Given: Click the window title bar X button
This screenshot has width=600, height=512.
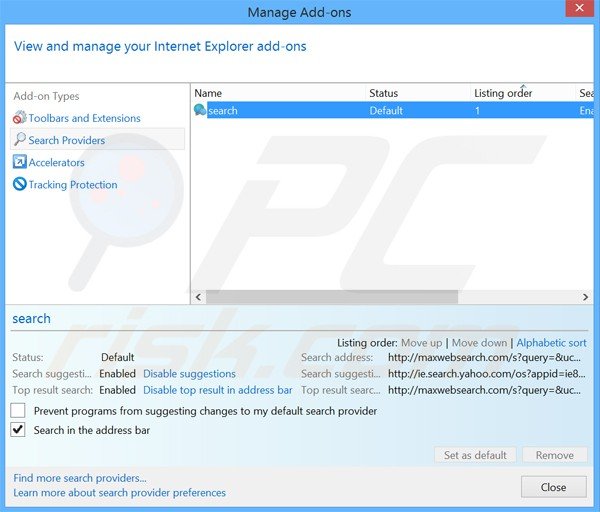Looking at the screenshot, I should tap(580, 8).
